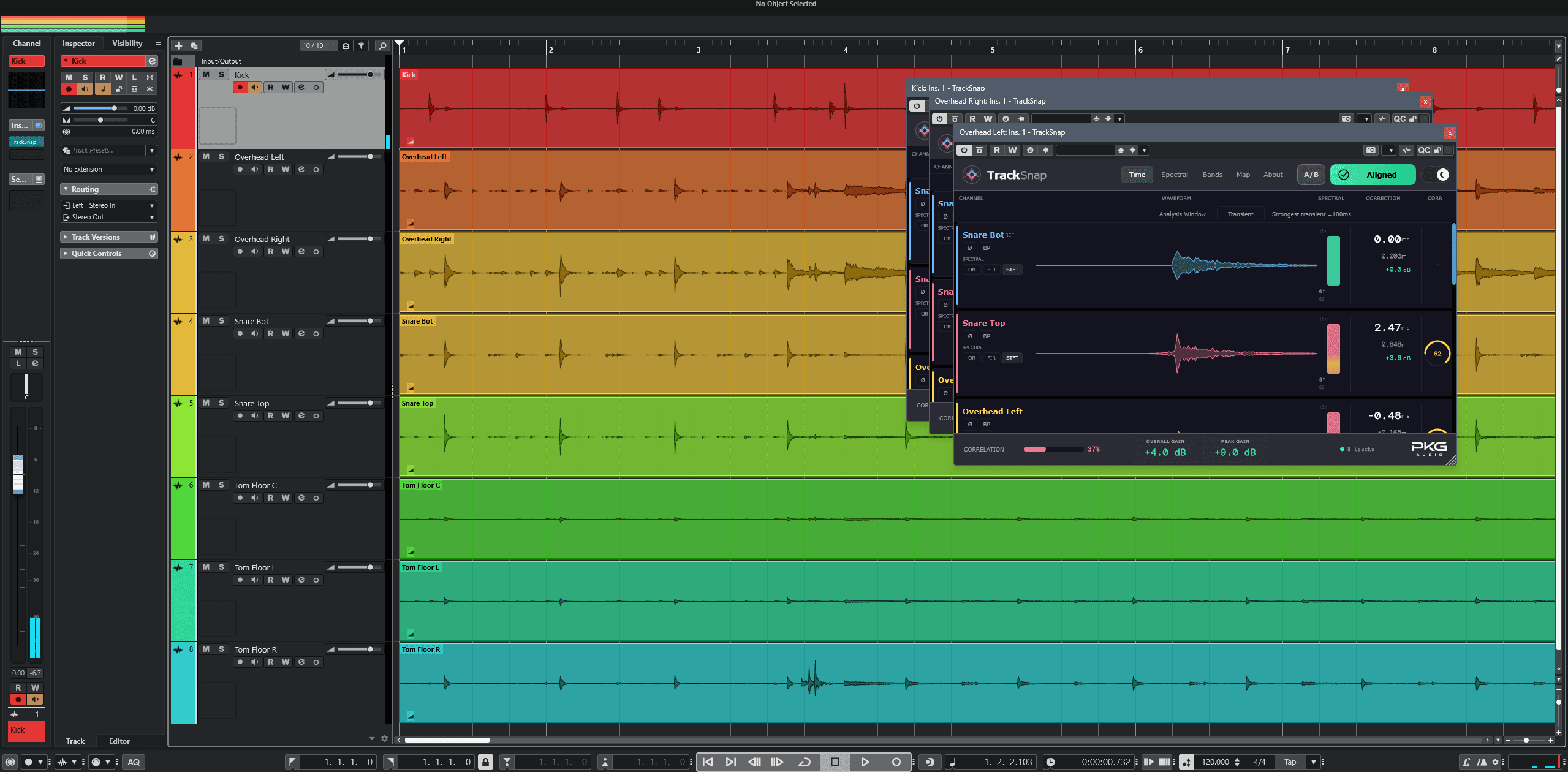Click the Tap tempo button

[x=1290, y=762]
